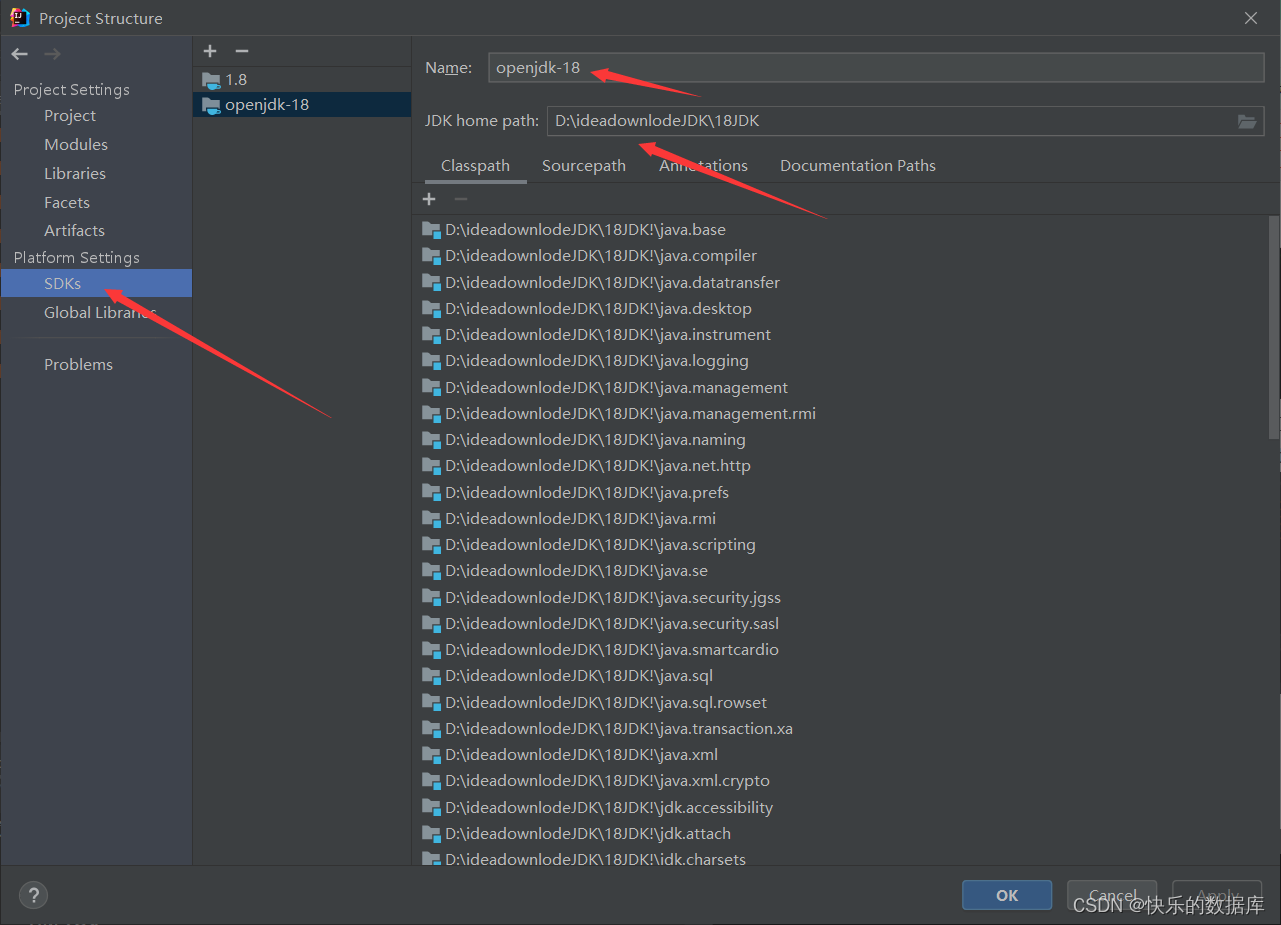Click the folder icon of java.xml
This screenshot has height=925, width=1281.
tap(431, 755)
